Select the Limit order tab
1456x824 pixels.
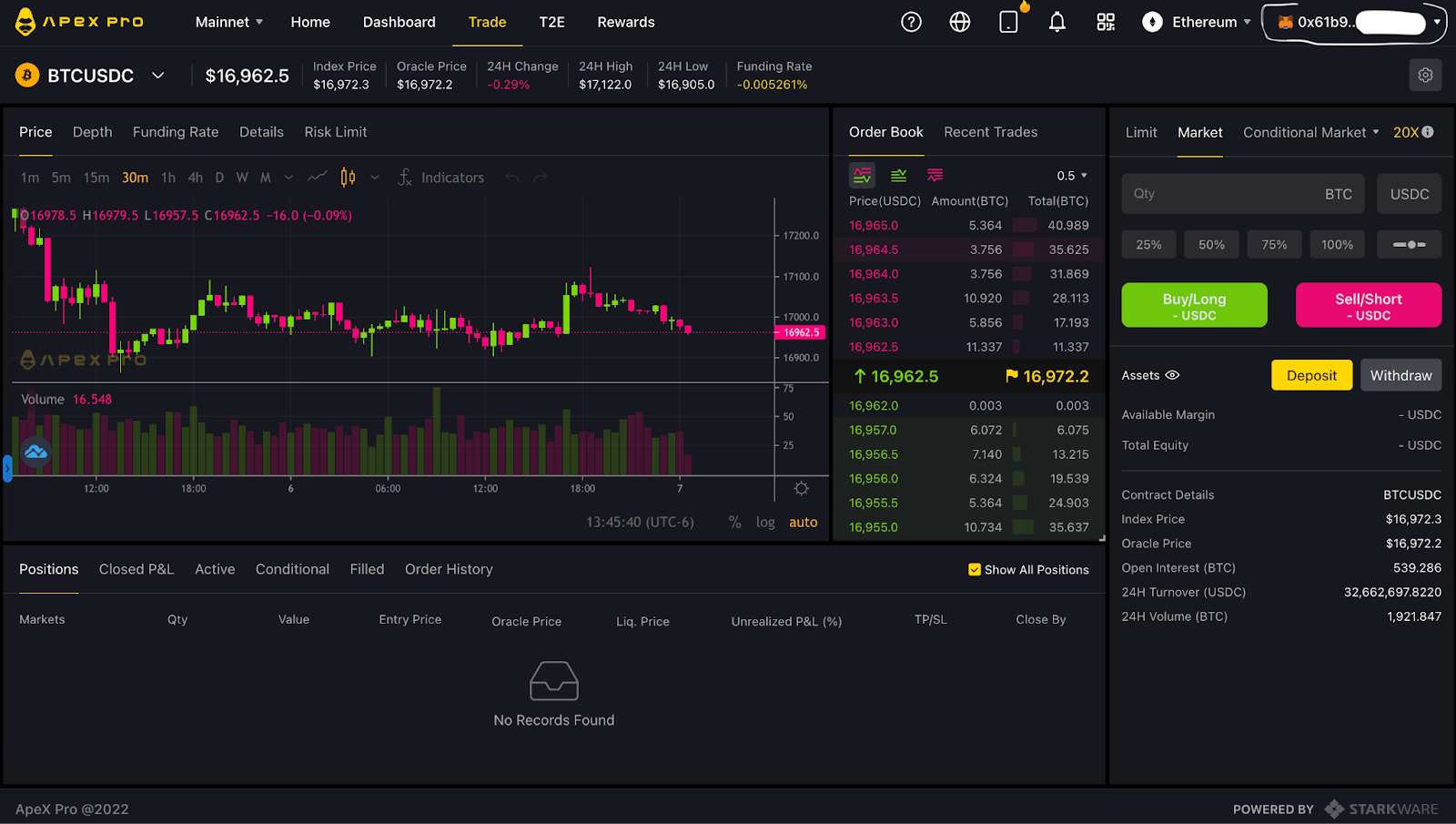[1141, 133]
